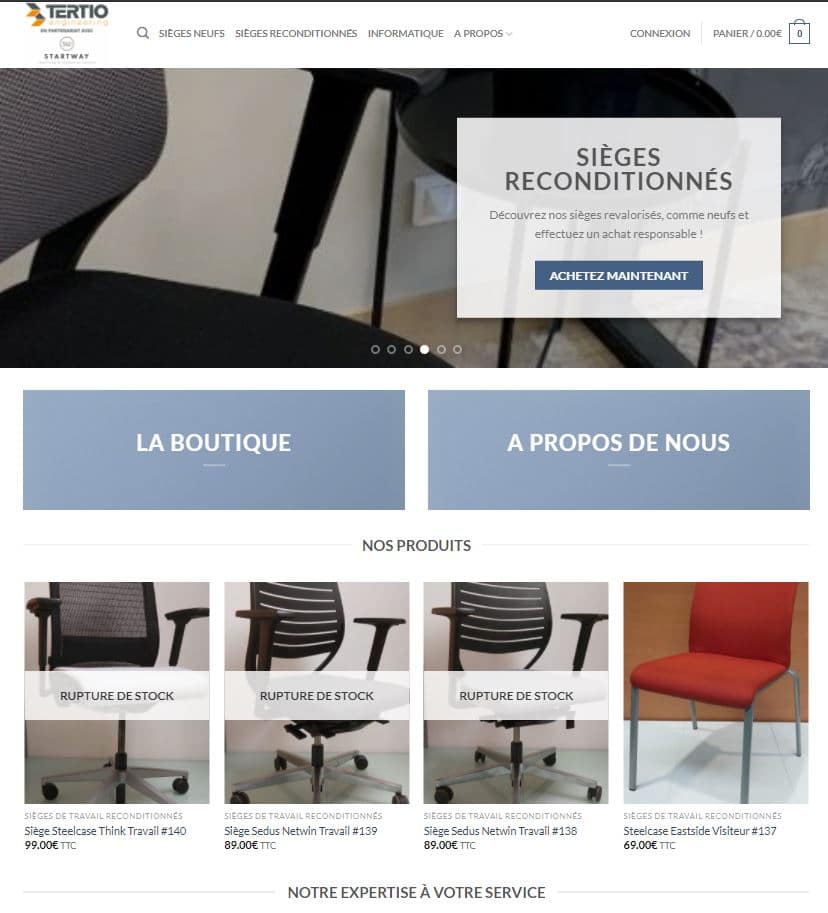The width and height of the screenshot is (828, 913).
Task: Click the CONNEXION link
Action: point(660,34)
